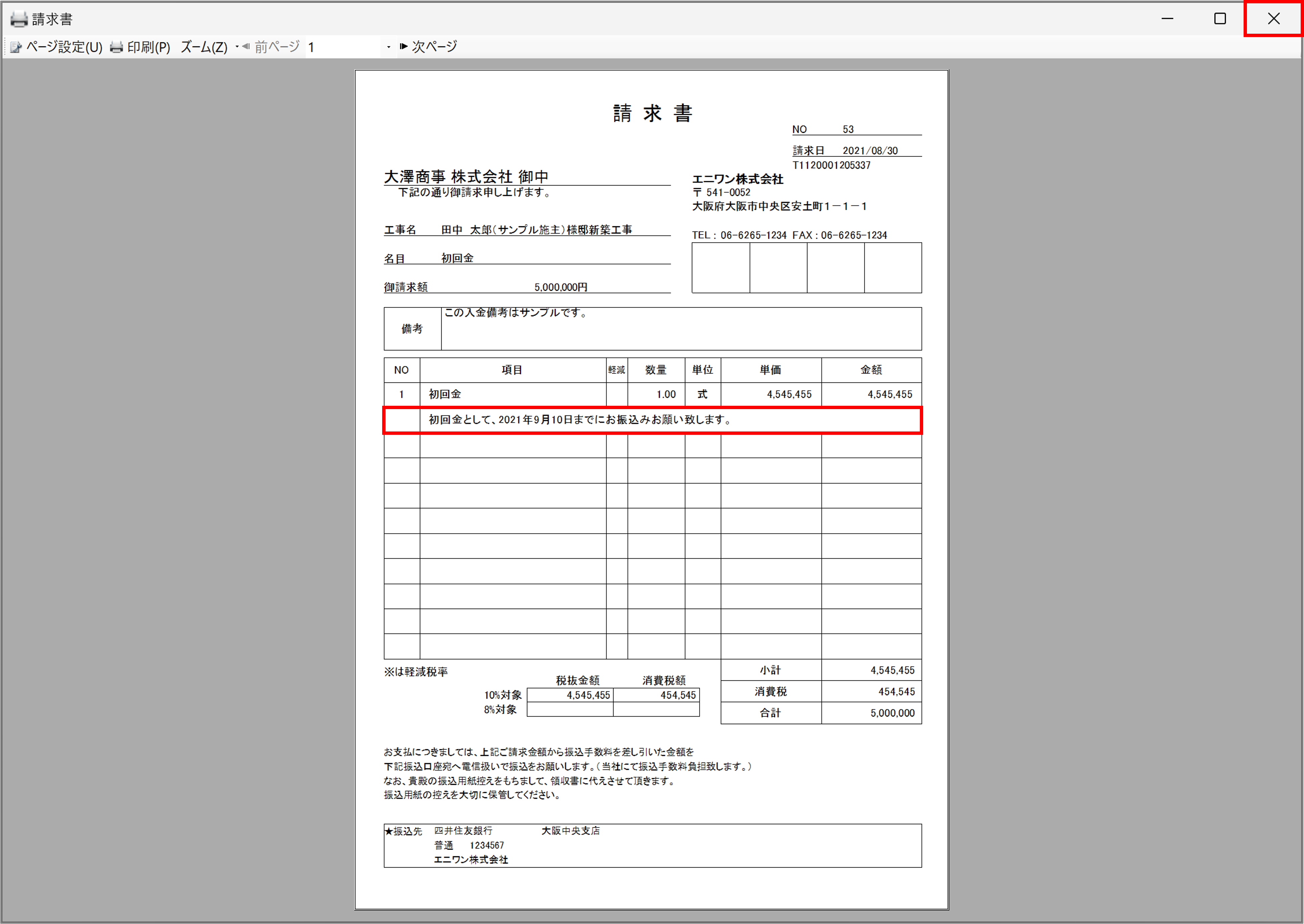Click the printer icon in the title bar

point(19,19)
